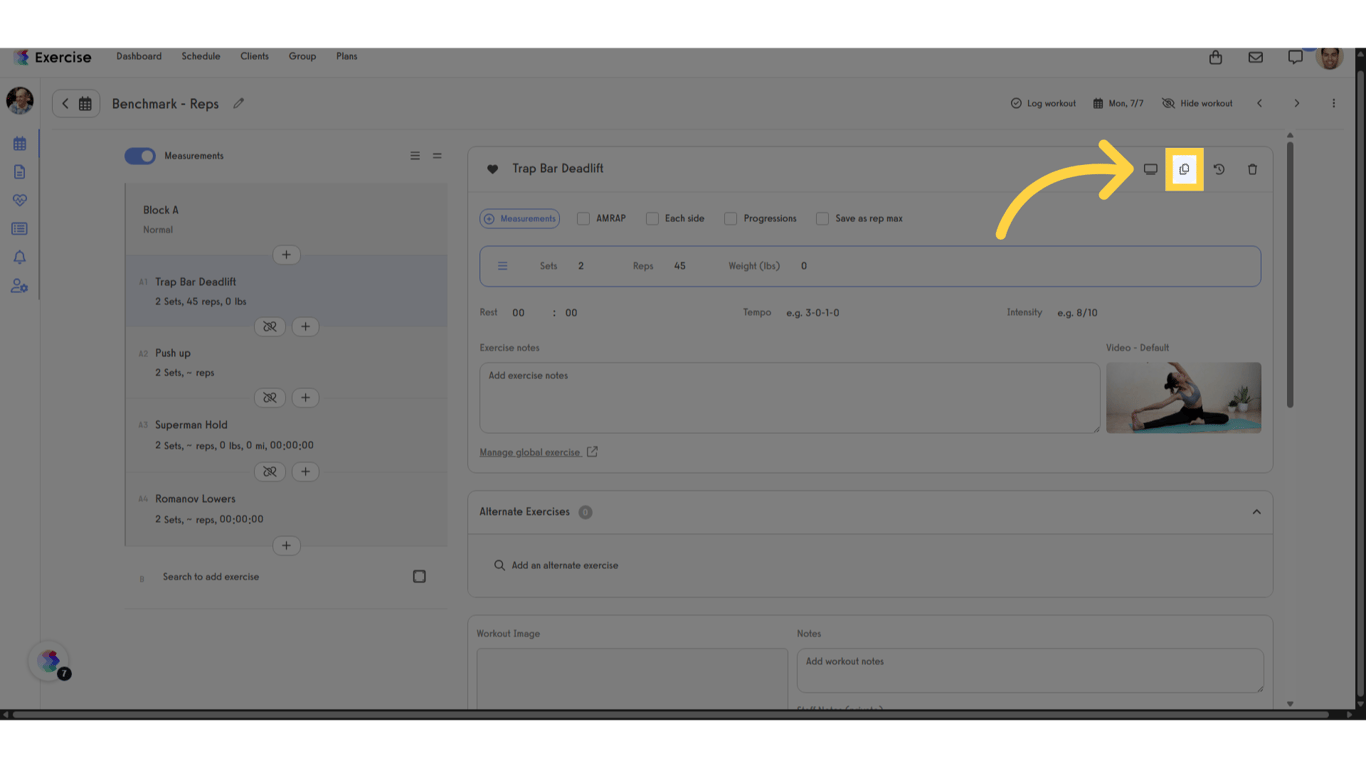Click the plus button below Superman Hold

pyautogui.click(x=305, y=472)
